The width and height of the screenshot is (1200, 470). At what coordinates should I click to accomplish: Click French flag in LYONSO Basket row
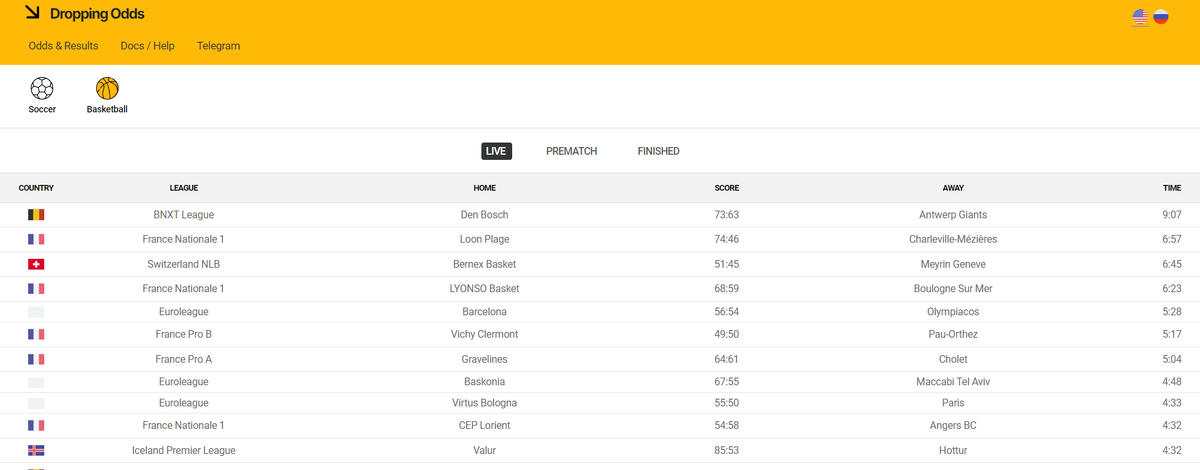(36, 289)
